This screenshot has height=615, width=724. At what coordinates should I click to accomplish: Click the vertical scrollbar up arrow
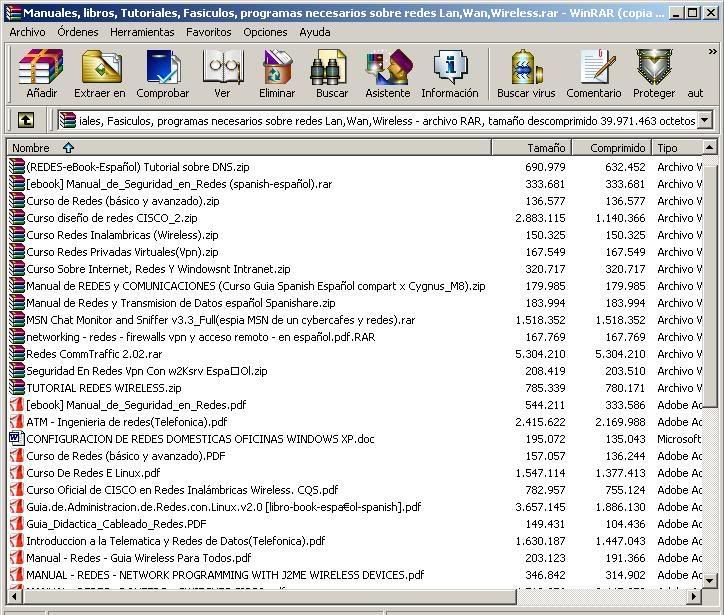click(710, 148)
